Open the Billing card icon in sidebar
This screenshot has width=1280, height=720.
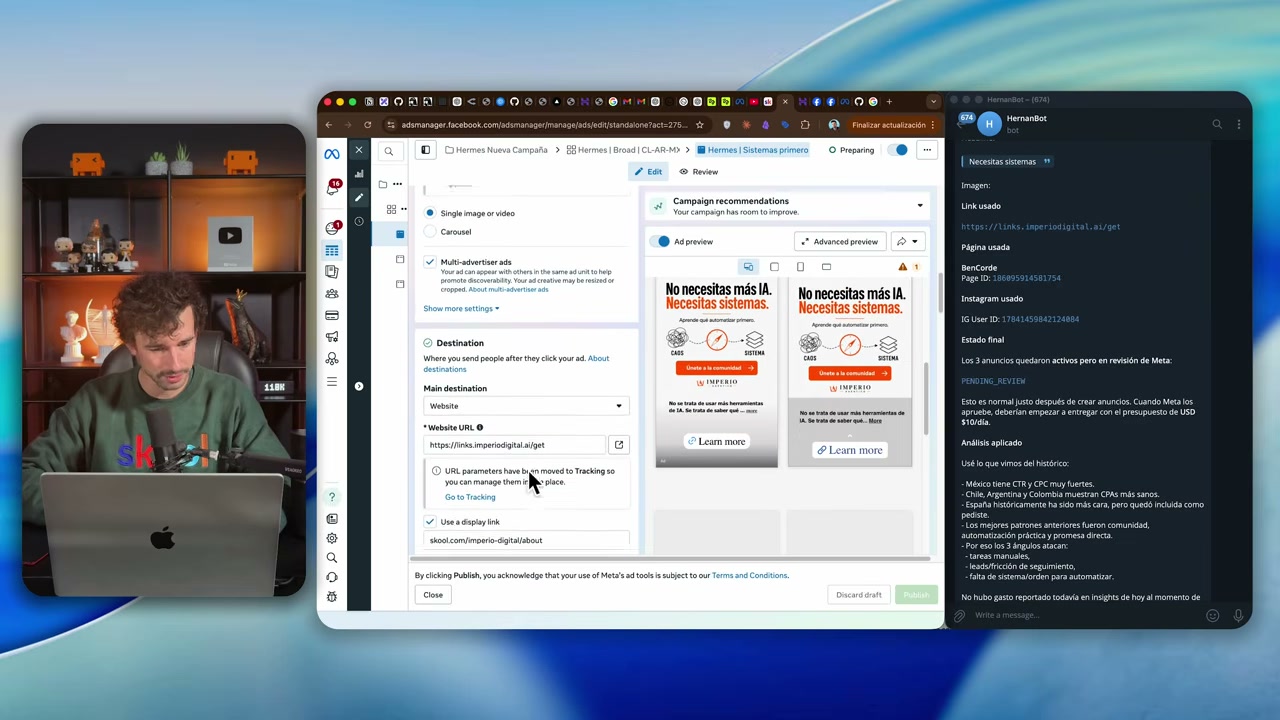332,315
